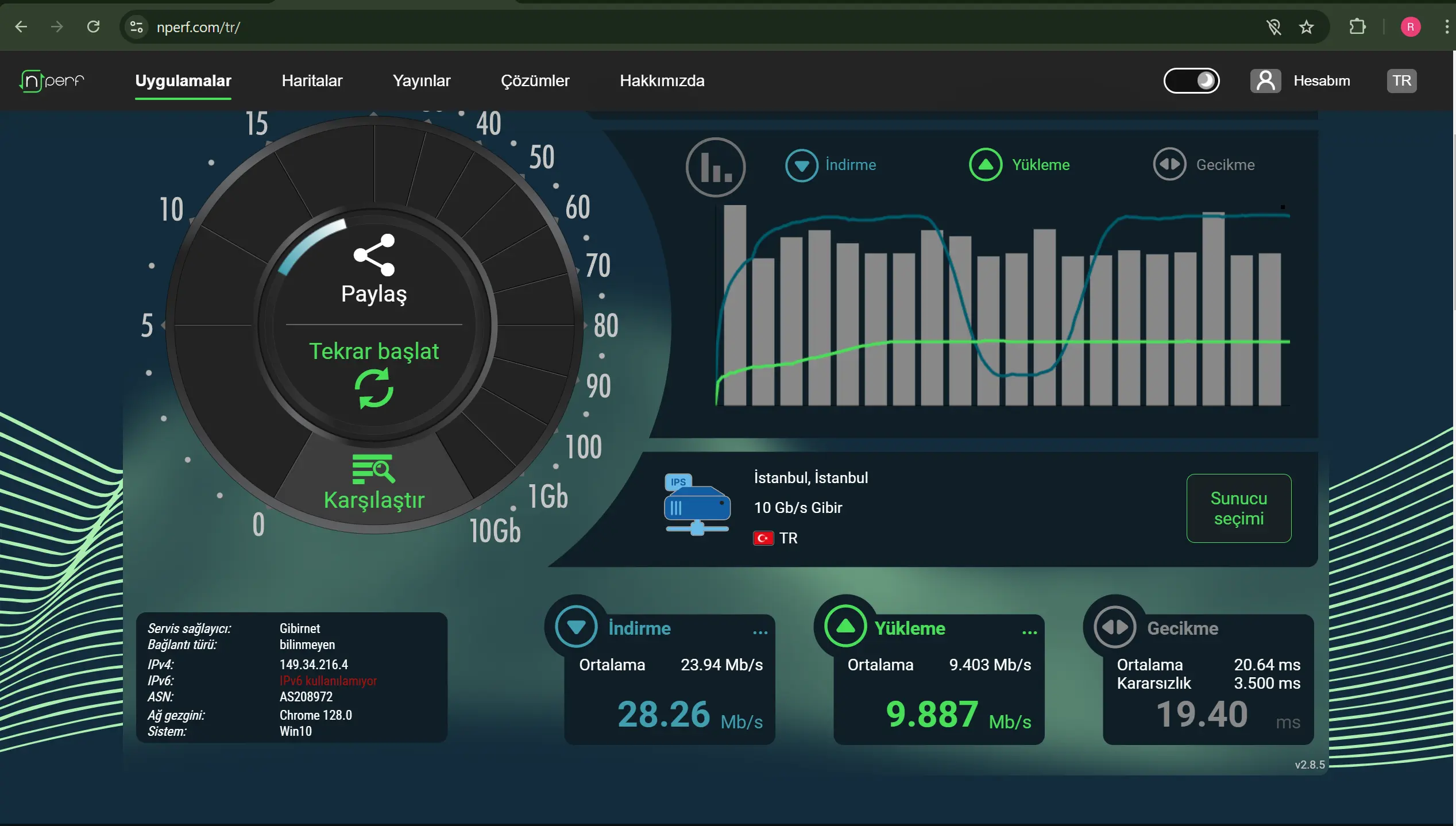Click the nPerf logo
1456x826 pixels.
pos(52,81)
